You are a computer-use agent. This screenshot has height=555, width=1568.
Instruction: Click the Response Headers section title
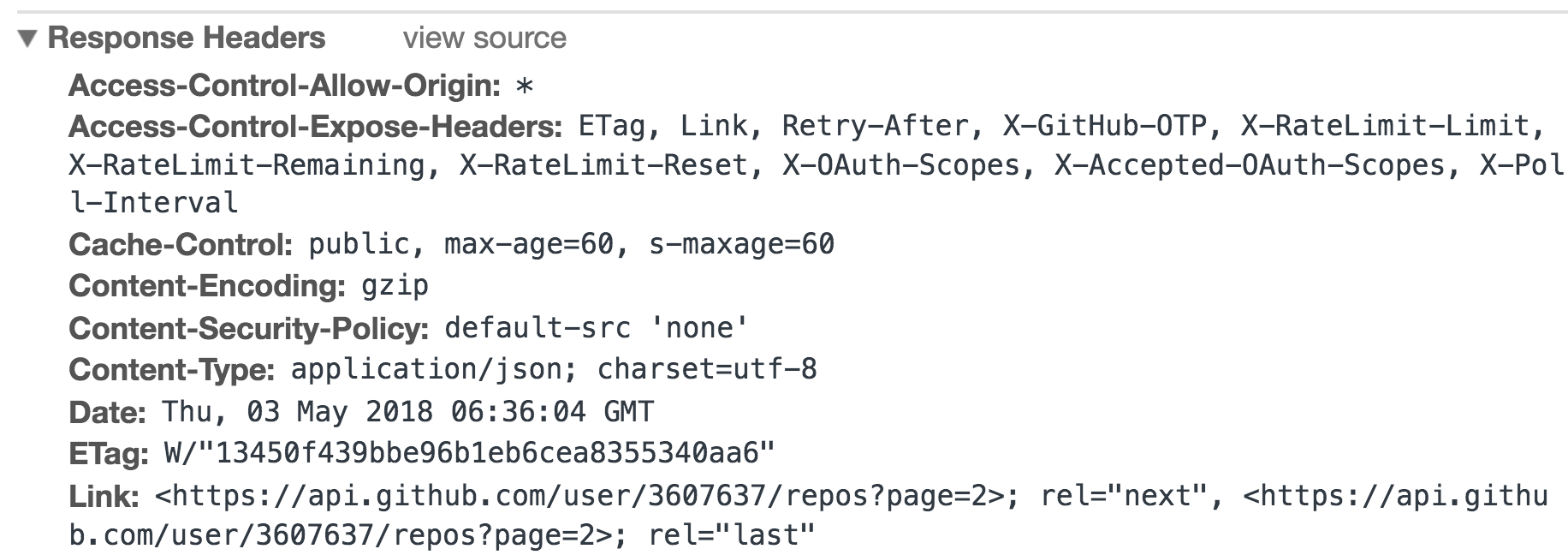pyautogui.click(x=187, y=39)
